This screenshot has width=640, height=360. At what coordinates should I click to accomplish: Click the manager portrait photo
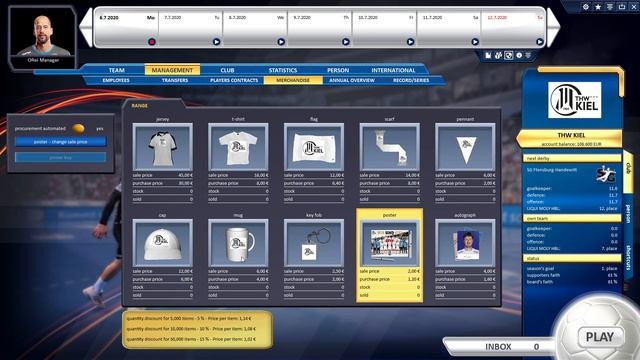coord(44,36)
